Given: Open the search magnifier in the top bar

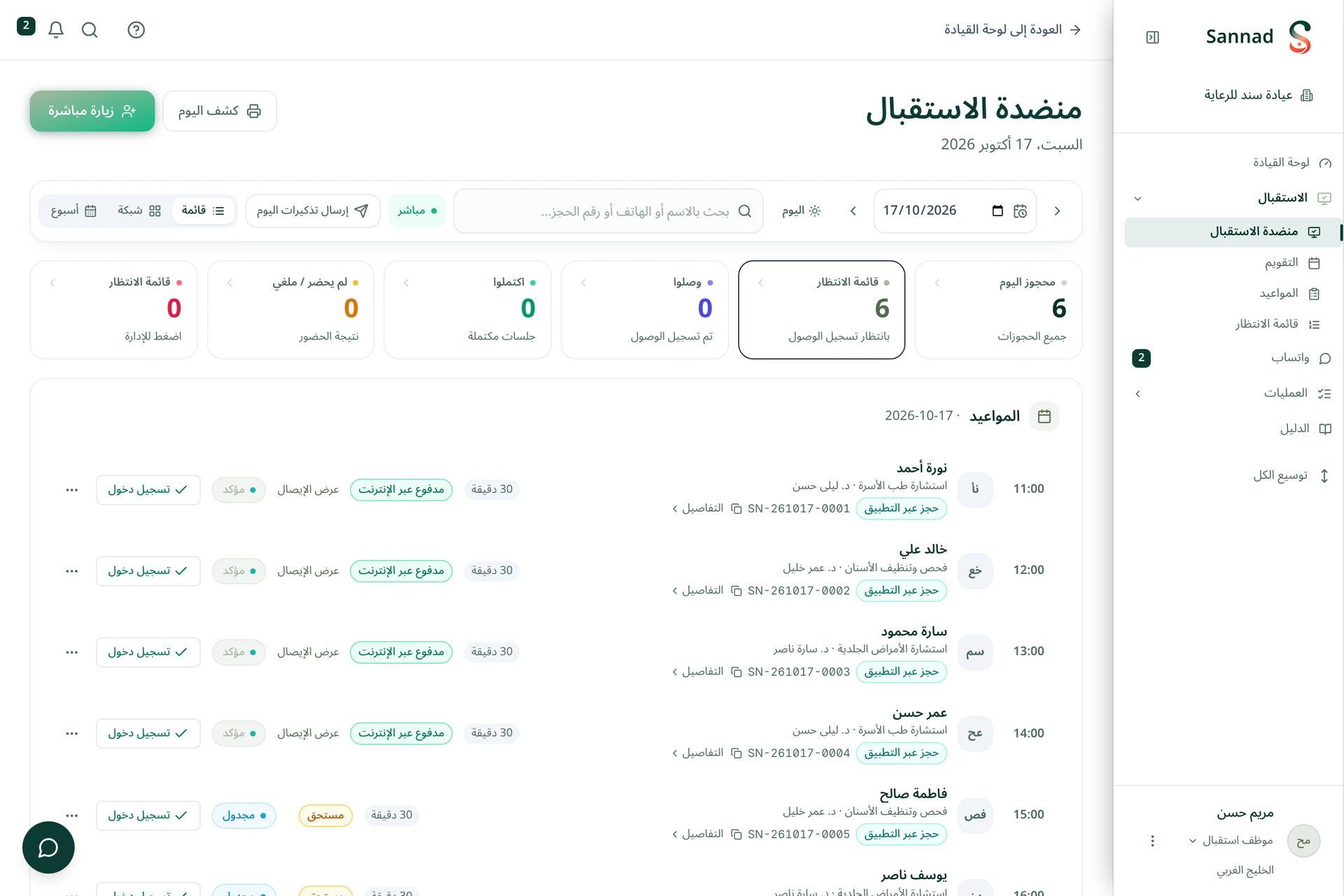Looking at the screenshot, I should coord(90,29).
